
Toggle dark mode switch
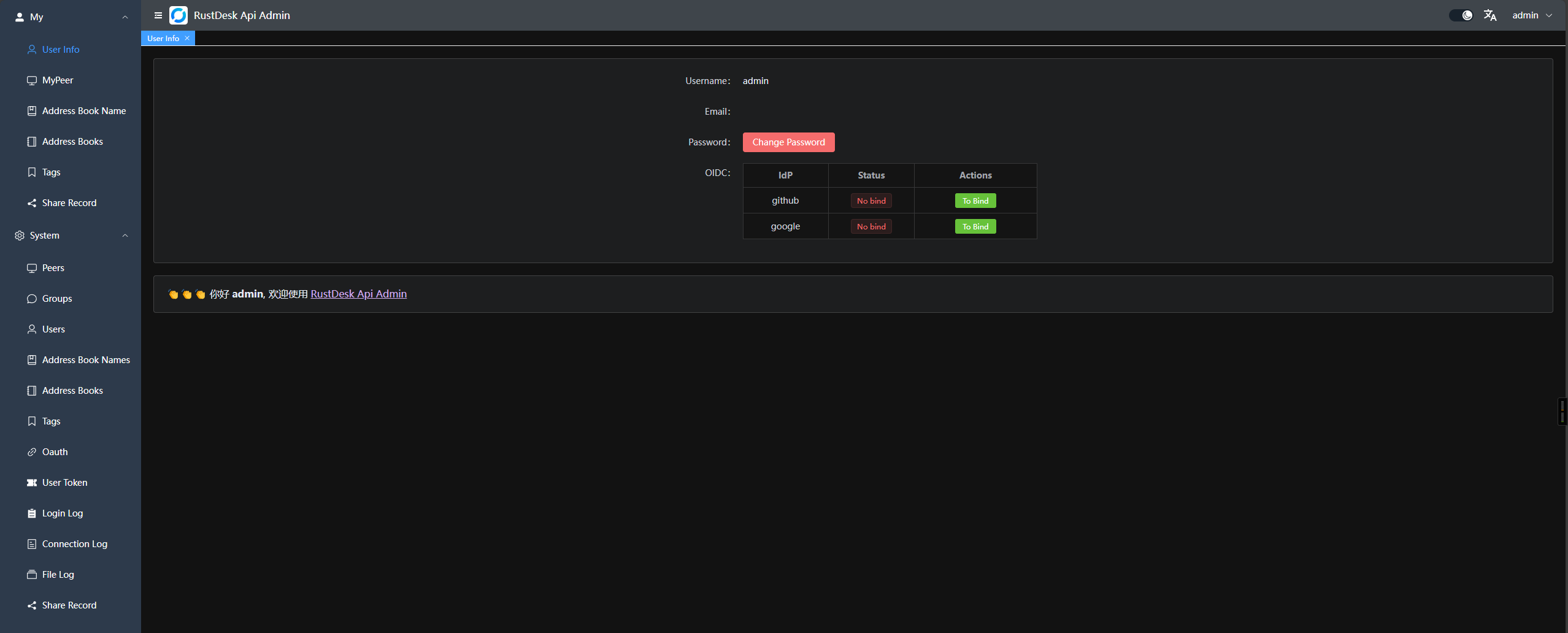click(1459, 15)
